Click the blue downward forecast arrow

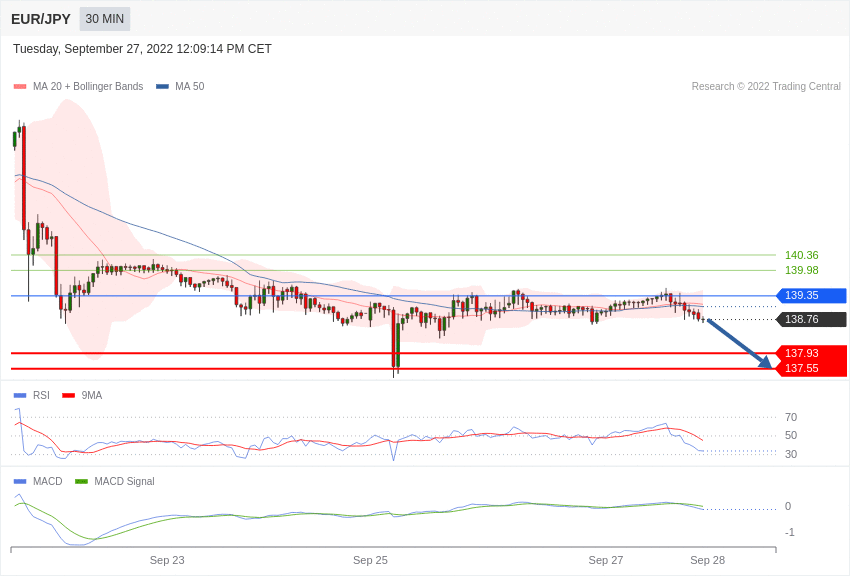point(739,344)
